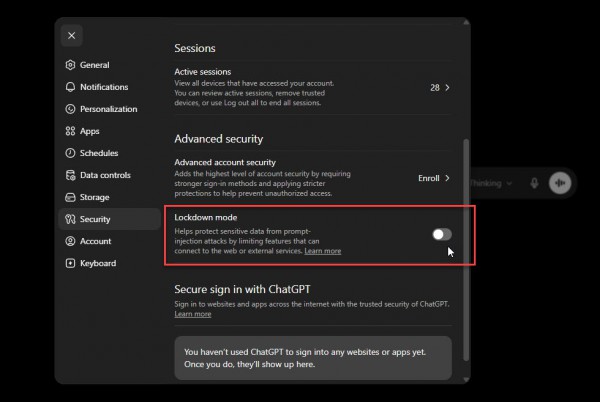600x402 pixels.
Task: Expand Active sessions chevron next to 28
Action: 447,88
